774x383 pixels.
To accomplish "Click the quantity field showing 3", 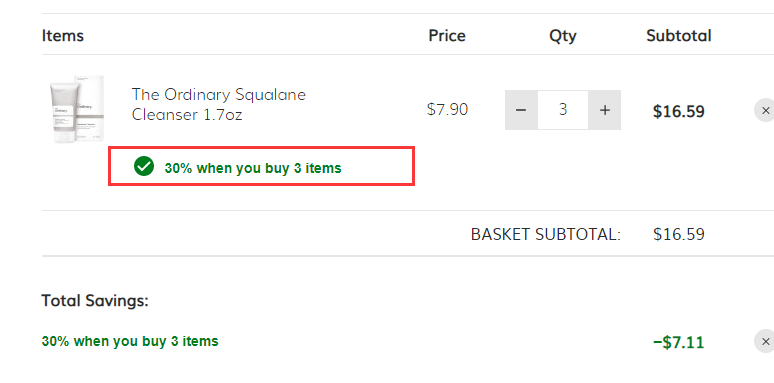I will coord(563,110).
